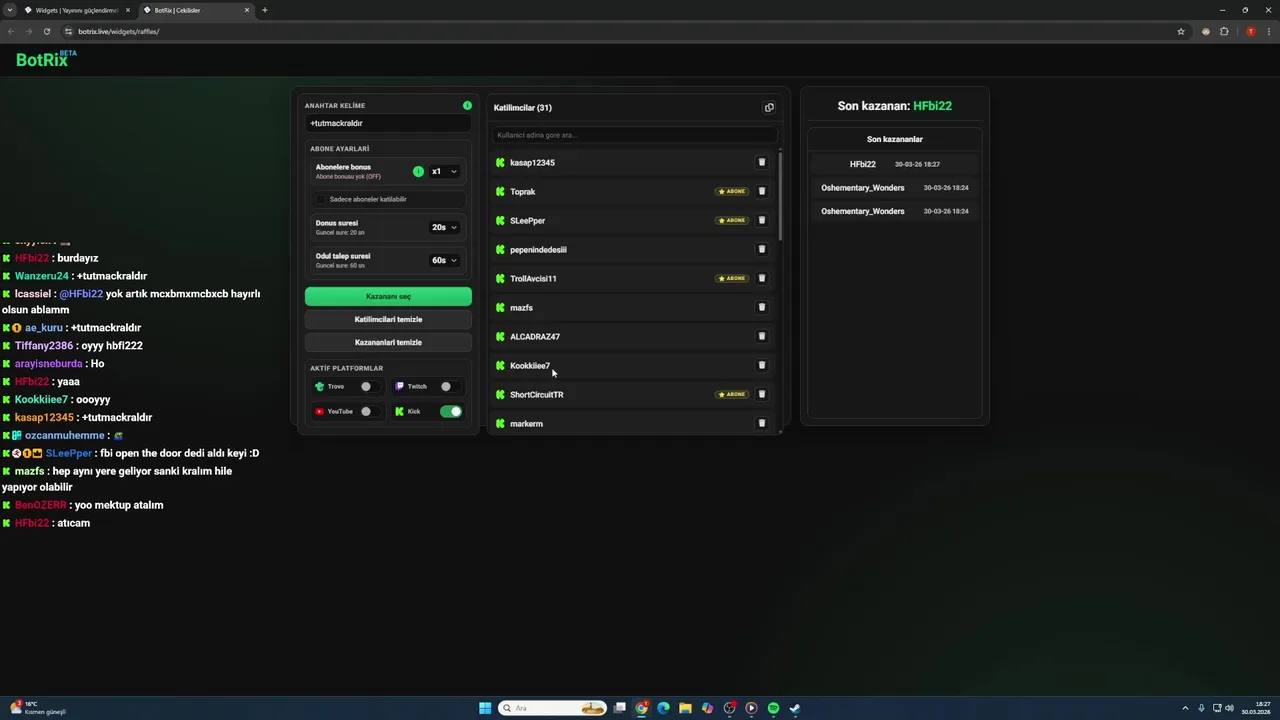This screenshot has height=720, width=1280.
Task: Focus the Kullanici adina gore ara search
Action: coord(634,135)
